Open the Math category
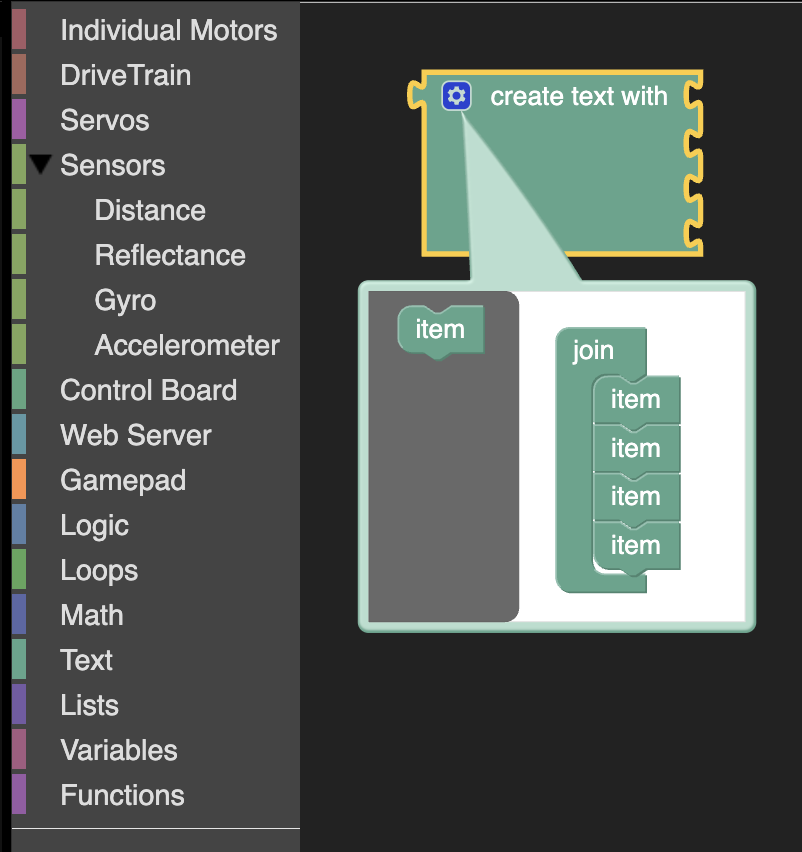 92,616
